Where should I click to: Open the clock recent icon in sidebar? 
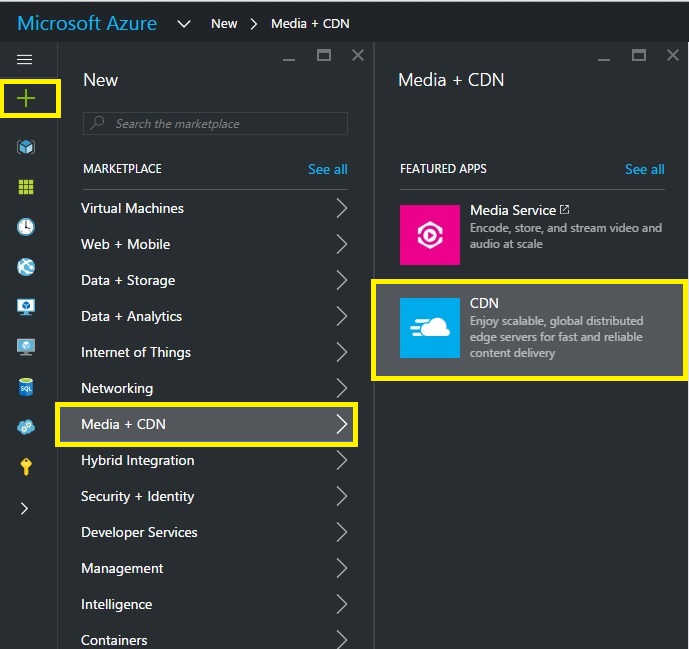click(x=26, y=227)
